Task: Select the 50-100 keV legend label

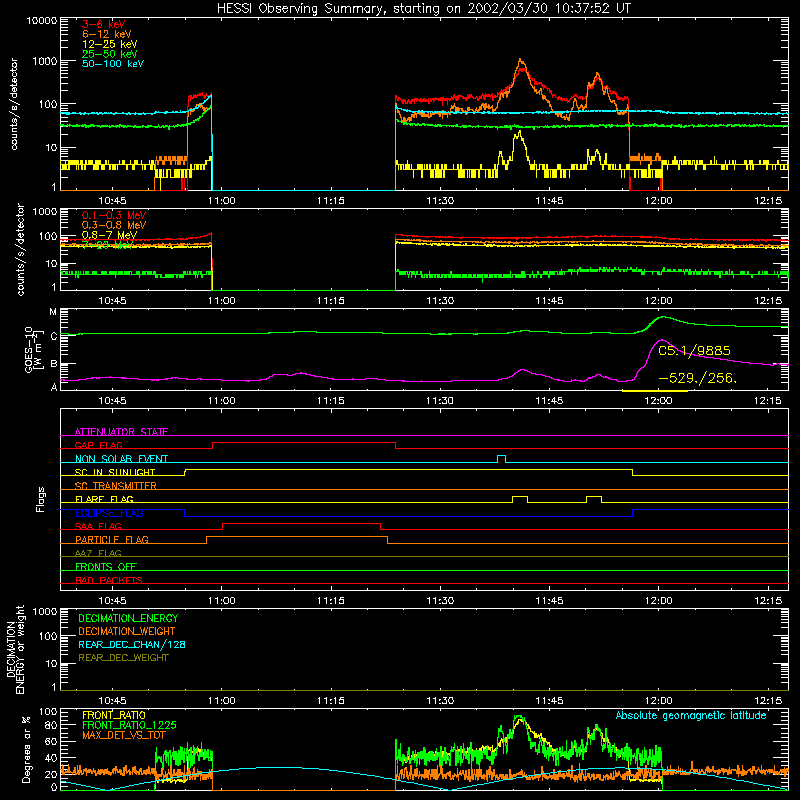Action: 113,64
